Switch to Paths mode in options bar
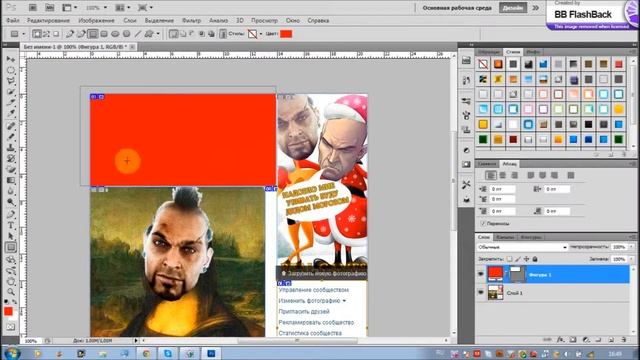The height and width of the screenshot is (360, 640). pos(46,34)
